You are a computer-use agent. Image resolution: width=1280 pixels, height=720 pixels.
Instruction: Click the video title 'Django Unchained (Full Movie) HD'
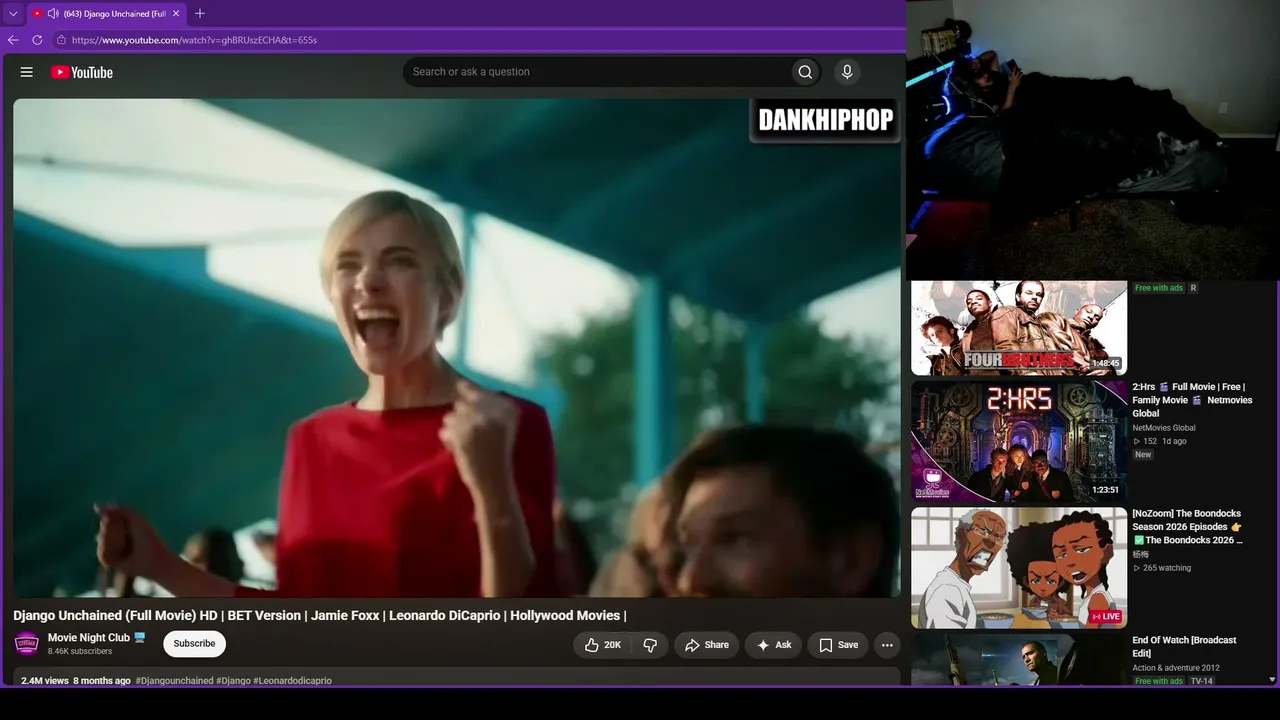point(320,616)
